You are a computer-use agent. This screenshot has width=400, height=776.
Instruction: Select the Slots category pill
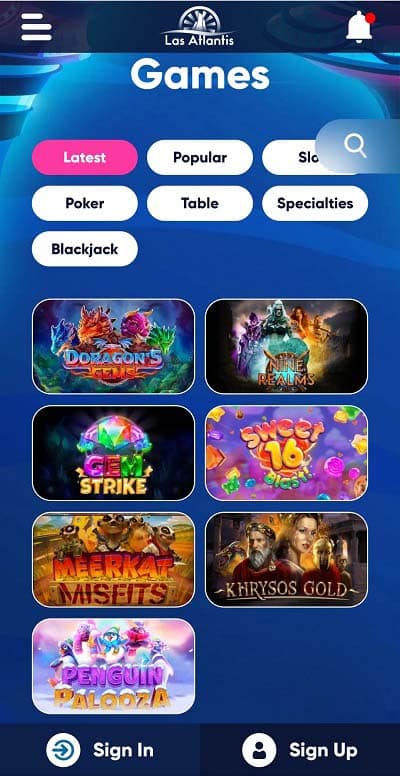pos(292,157)
